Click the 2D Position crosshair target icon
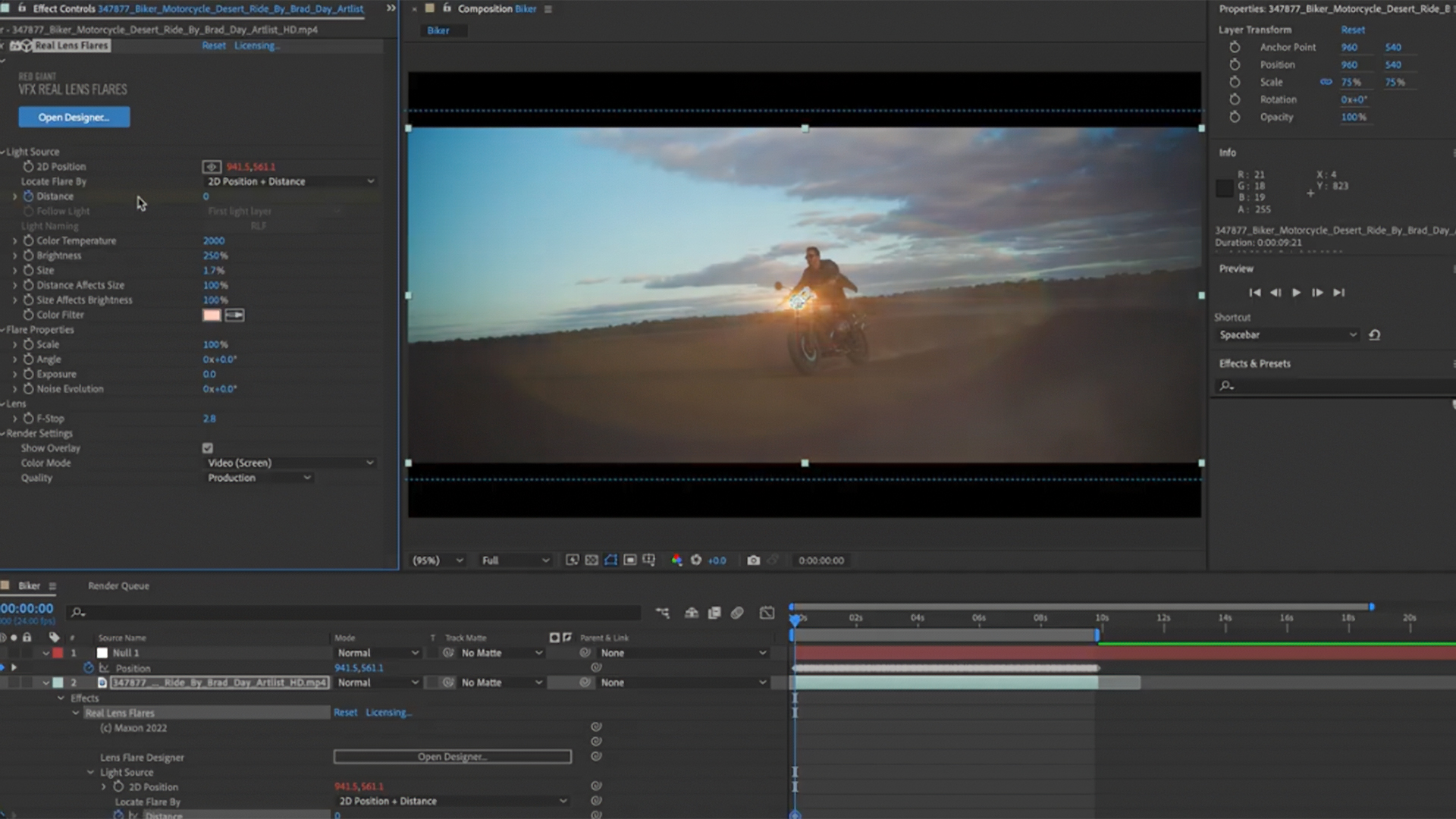This screenshot has width=1456, height=819. point(212,167)
